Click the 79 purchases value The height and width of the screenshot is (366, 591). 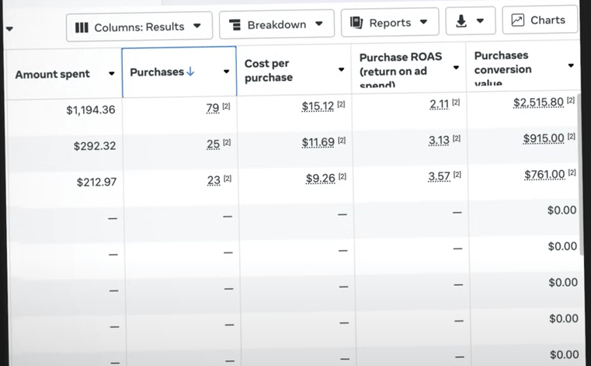[213, 108]
